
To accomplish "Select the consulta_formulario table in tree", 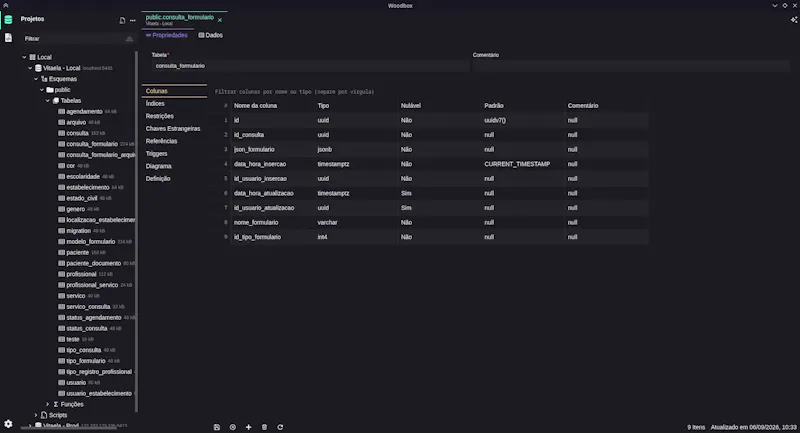I will pyautogui.click(x=92, y=144).
